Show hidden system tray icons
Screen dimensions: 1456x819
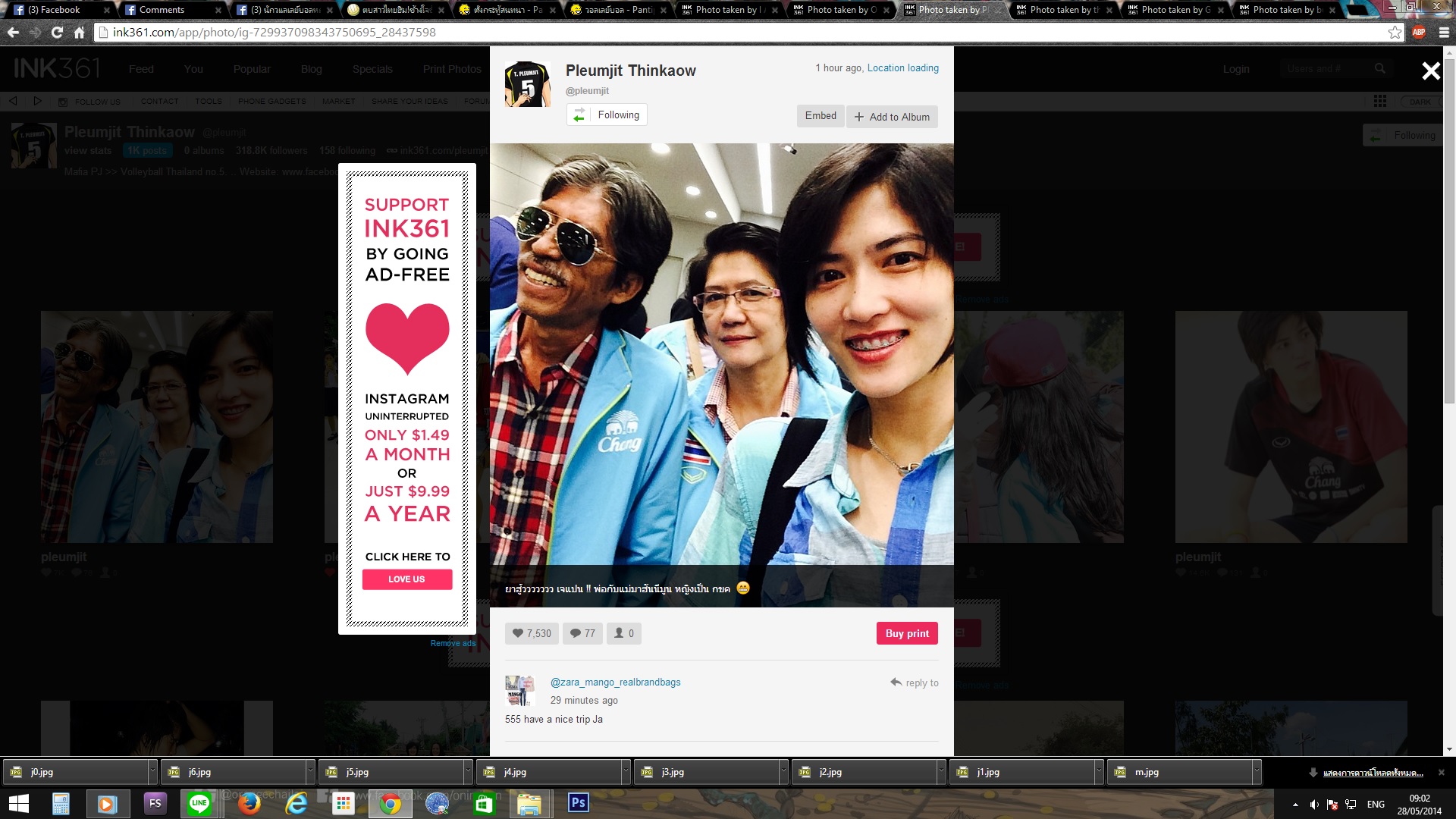pyautogui.click(x=1295, y=805)
